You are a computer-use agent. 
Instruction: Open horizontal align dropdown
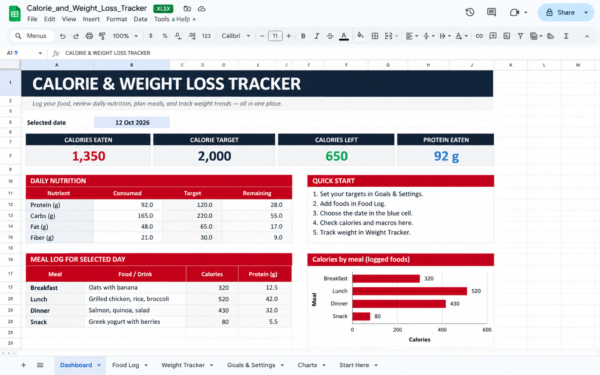[411, 36]
